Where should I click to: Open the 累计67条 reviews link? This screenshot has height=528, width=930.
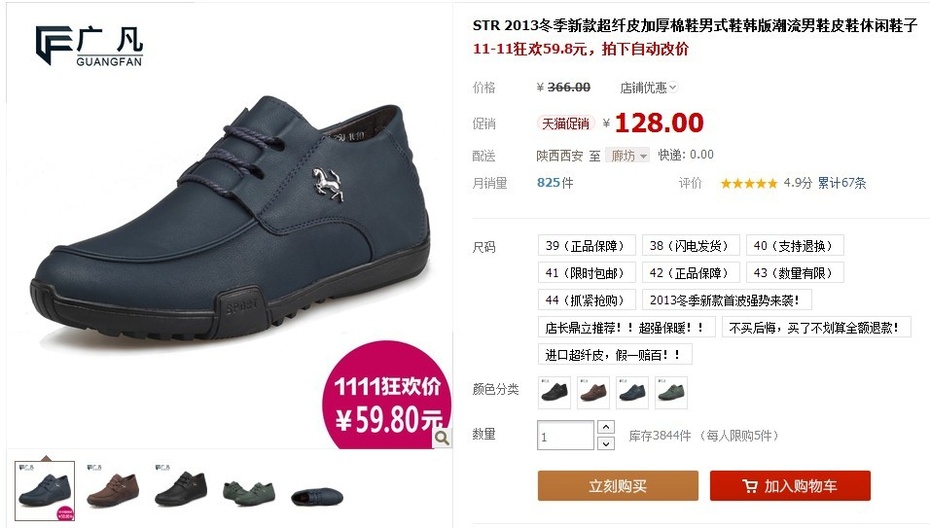click(842, 183)
